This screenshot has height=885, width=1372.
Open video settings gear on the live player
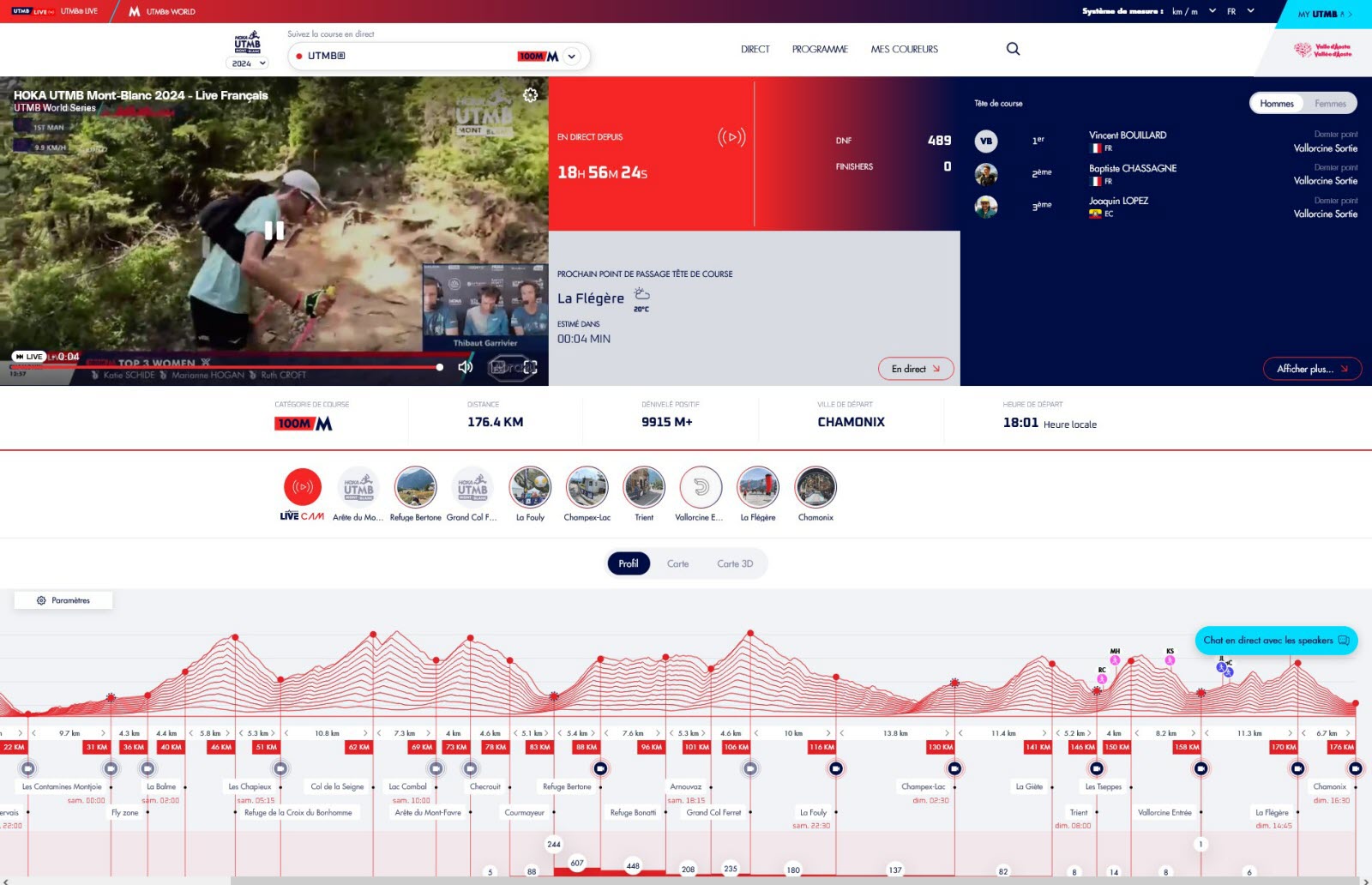point(531,95)
